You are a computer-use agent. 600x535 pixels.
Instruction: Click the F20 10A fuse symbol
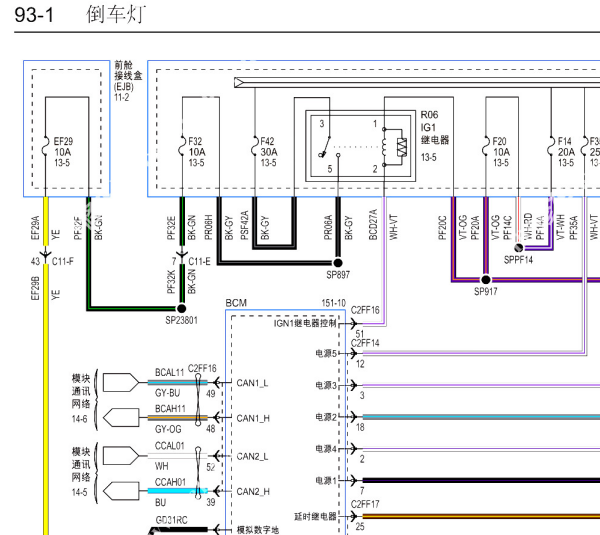tap(486, 147)
